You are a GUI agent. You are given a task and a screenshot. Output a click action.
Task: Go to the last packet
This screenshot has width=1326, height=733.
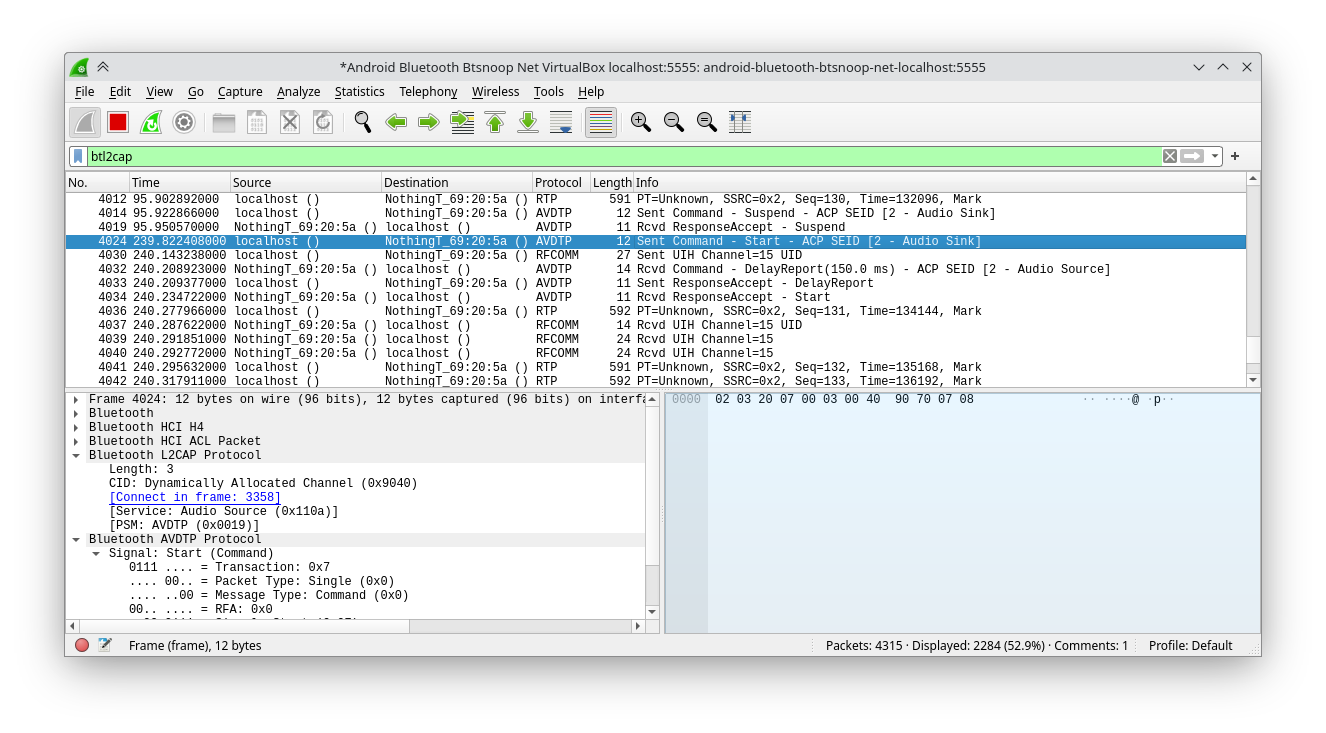pos(527,122)
